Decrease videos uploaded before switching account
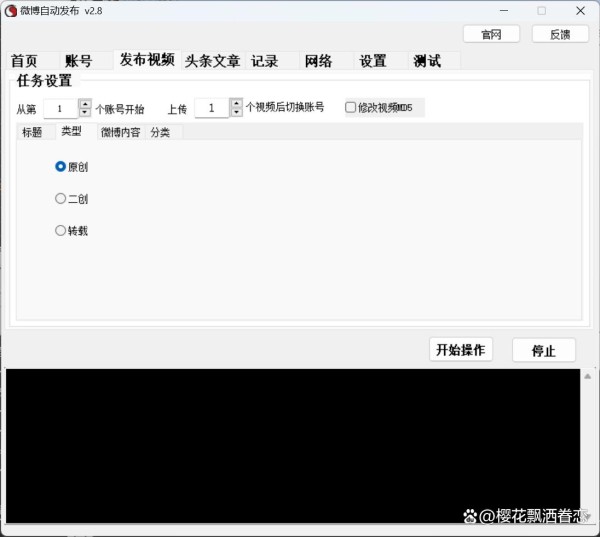This screenshot has width=600, height=537. 236,113
